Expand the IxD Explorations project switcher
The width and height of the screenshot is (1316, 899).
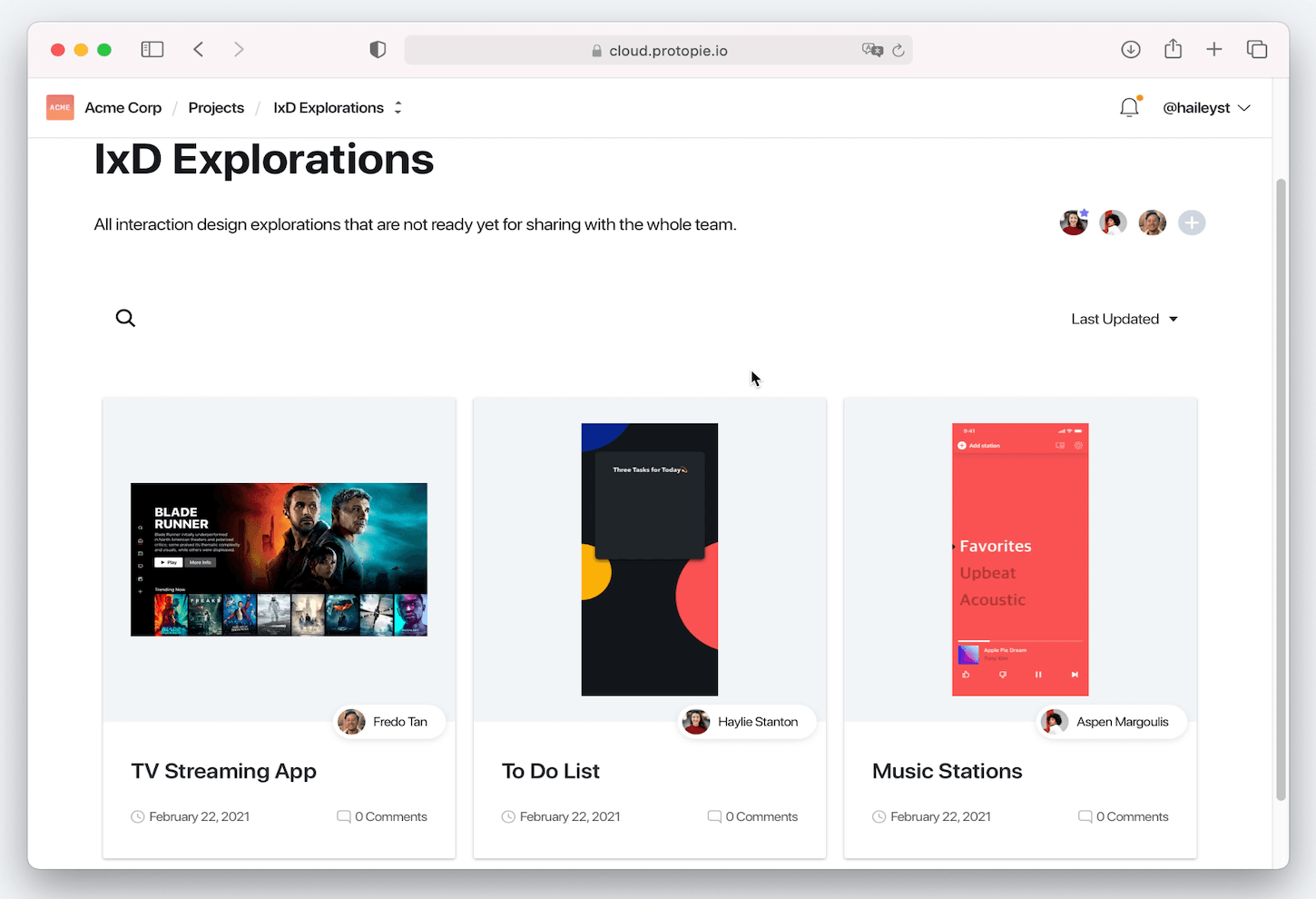tap(398, 107)
